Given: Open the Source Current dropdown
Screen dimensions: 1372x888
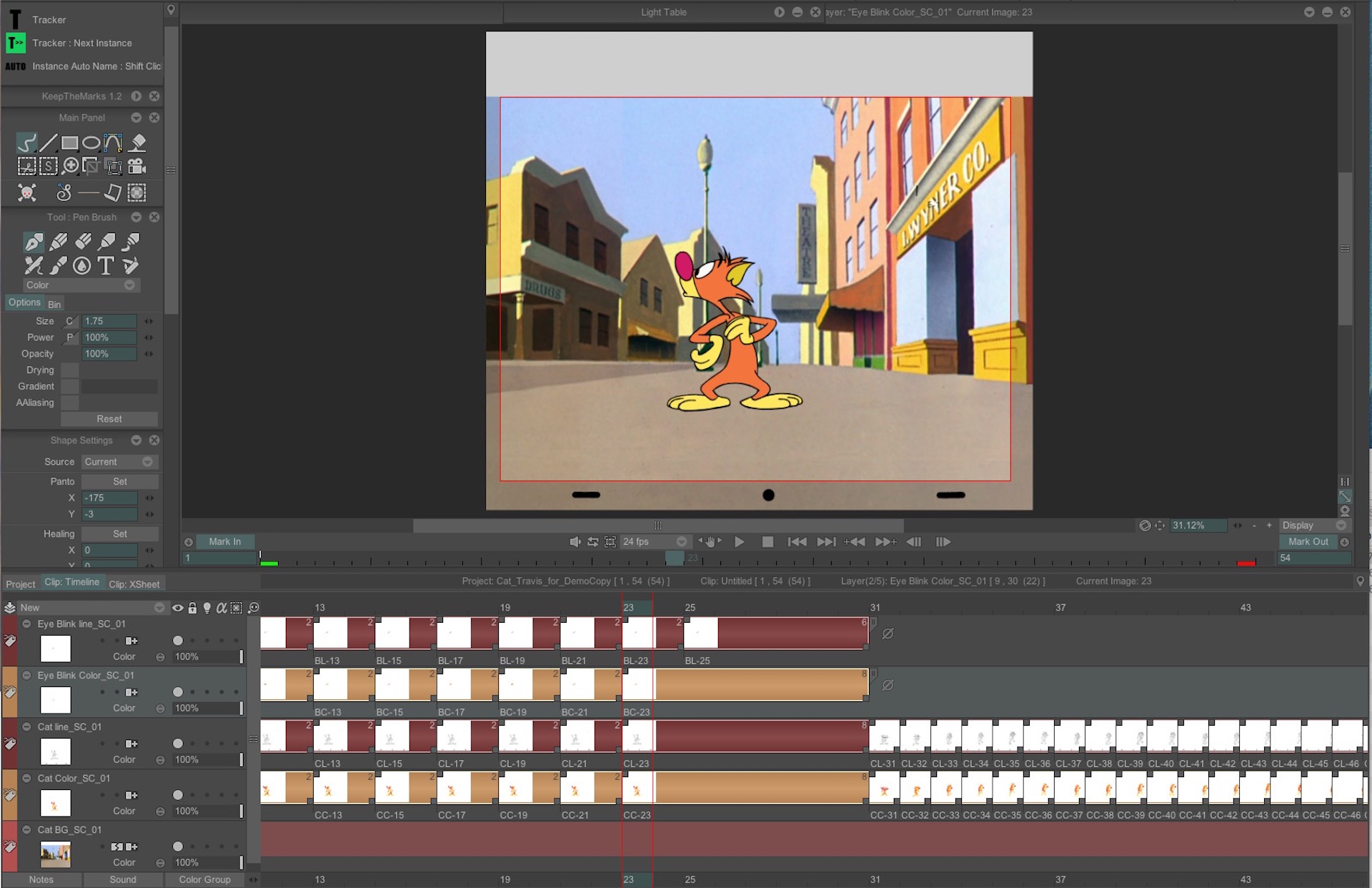Looking at the screenshot, I should pyautogui.click(x=119, y=462).
